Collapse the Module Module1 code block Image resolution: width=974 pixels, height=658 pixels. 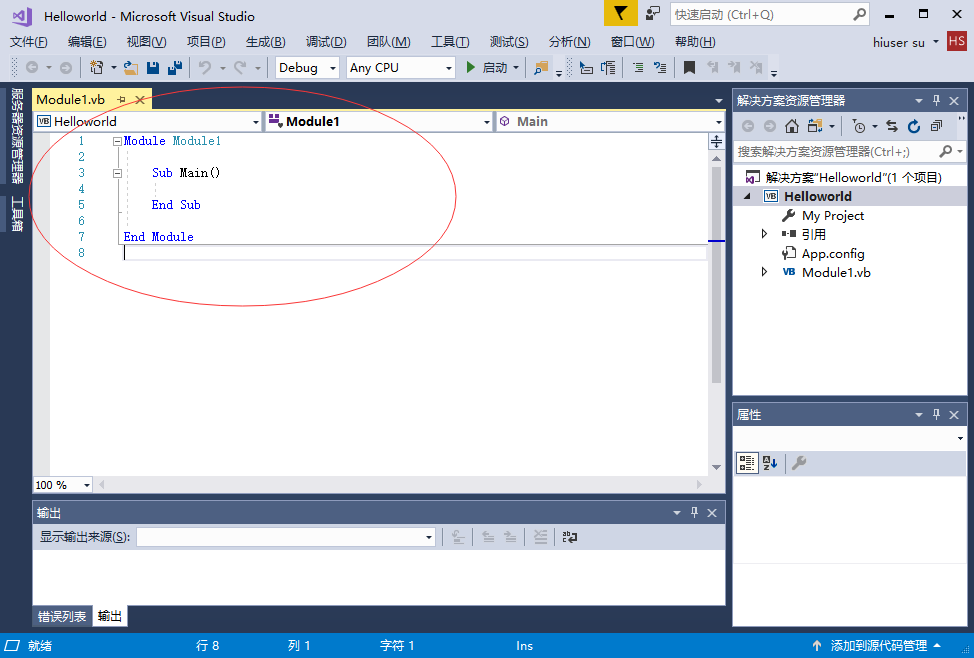tap(117, 141)
